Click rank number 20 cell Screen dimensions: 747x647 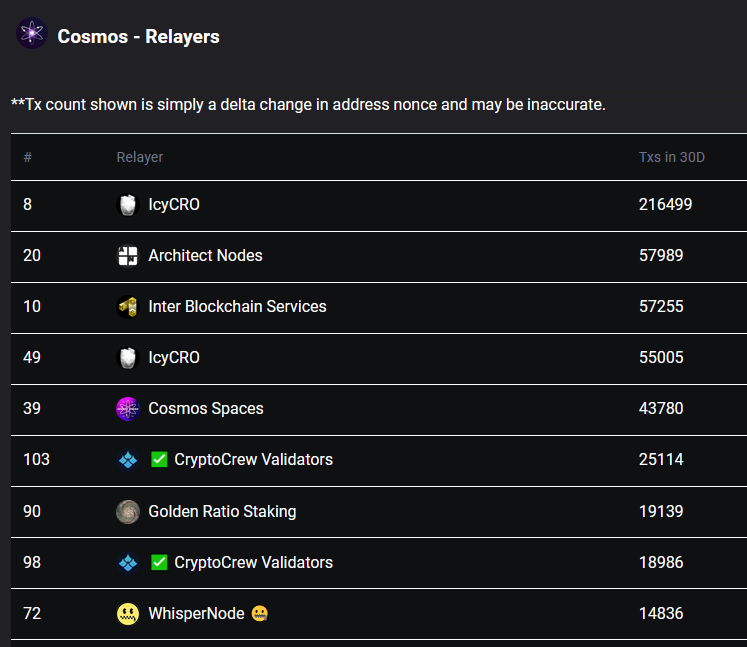coord(32,256)
